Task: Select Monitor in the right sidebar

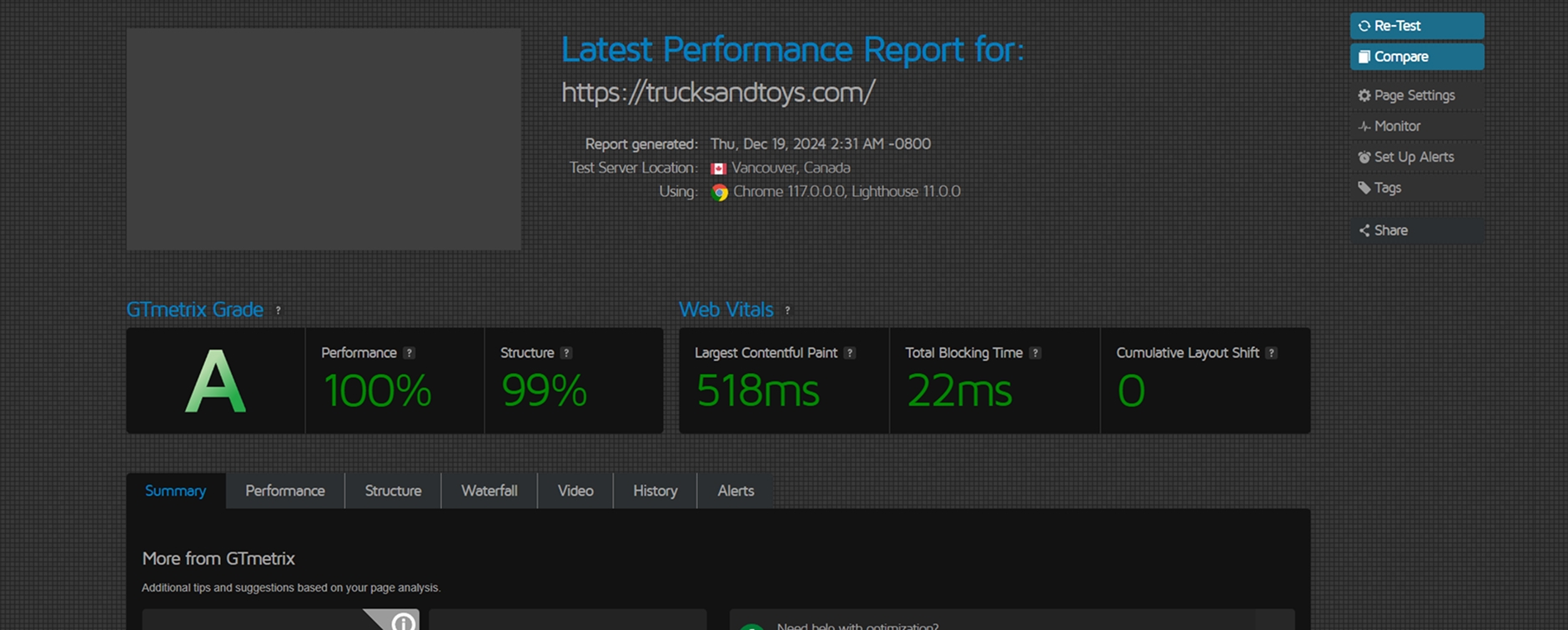Action: click(1396, 126)
